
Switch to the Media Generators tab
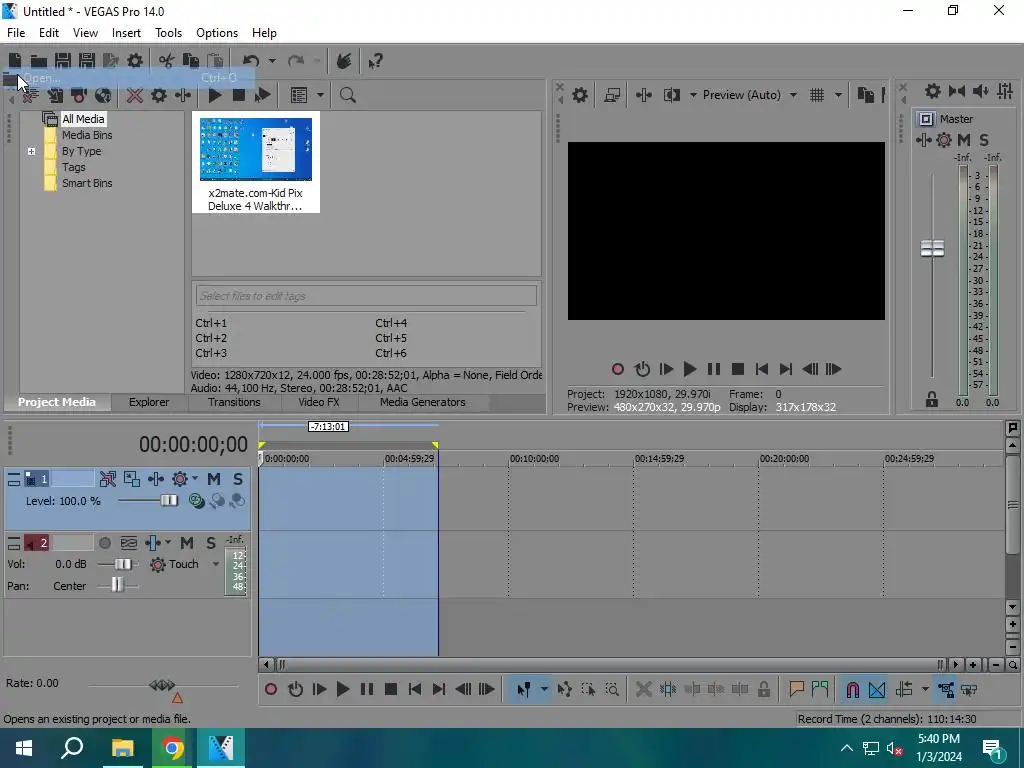pyautogui.click(x=423, y=402)
